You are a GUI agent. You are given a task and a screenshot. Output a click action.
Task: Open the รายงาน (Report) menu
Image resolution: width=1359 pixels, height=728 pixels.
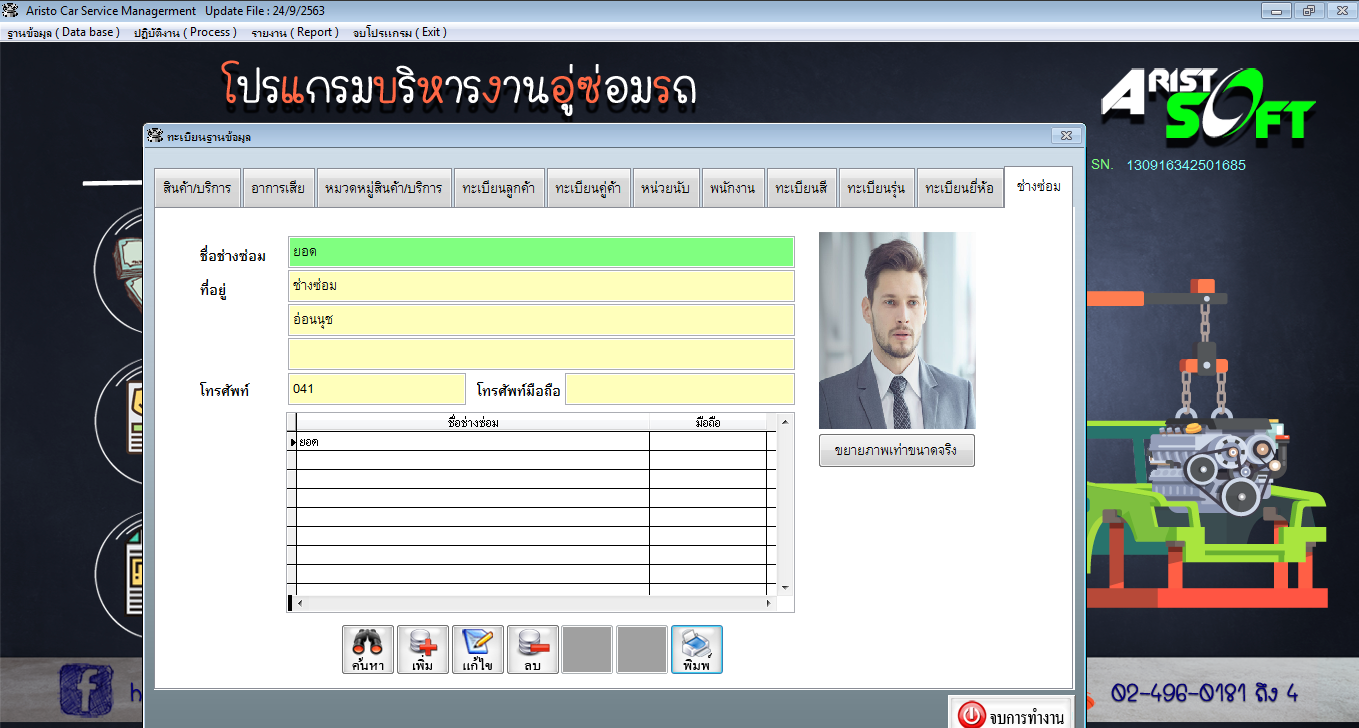(295, 32)
